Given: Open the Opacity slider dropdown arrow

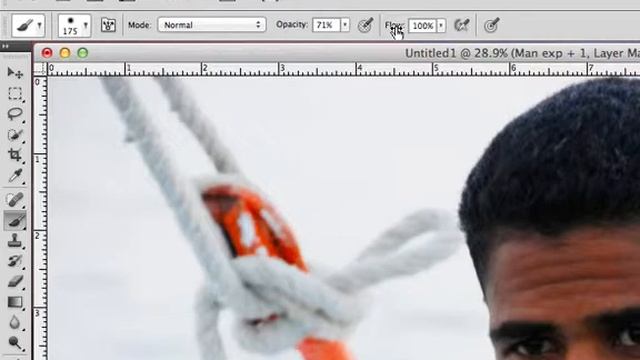Looking at the screenshot, I should click(345, 25).
